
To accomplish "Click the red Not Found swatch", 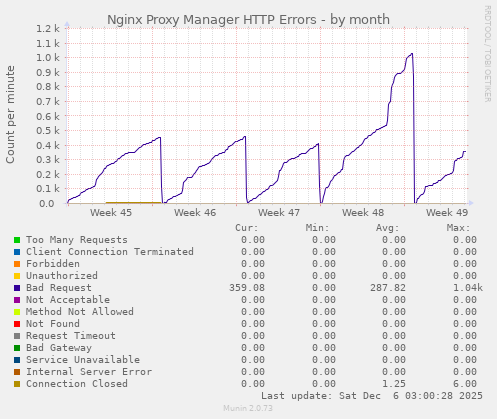I will [17, 324].
